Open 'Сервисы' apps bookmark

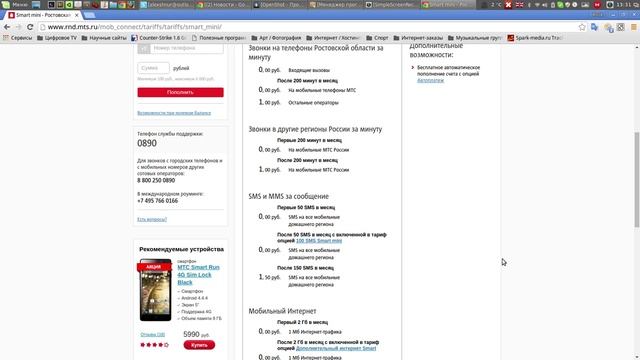click(17, 38)
